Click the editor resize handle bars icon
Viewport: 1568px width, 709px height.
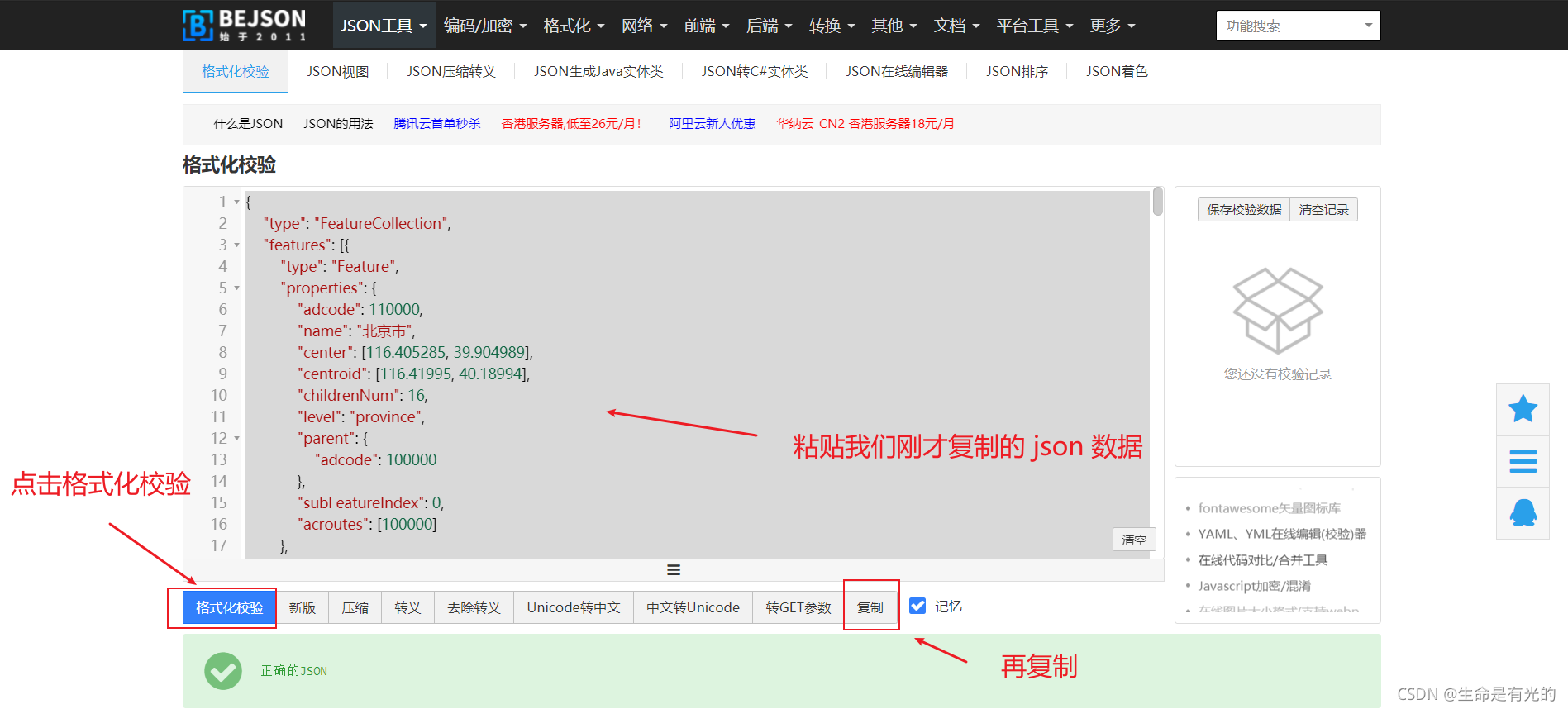(x=674, y=570)
